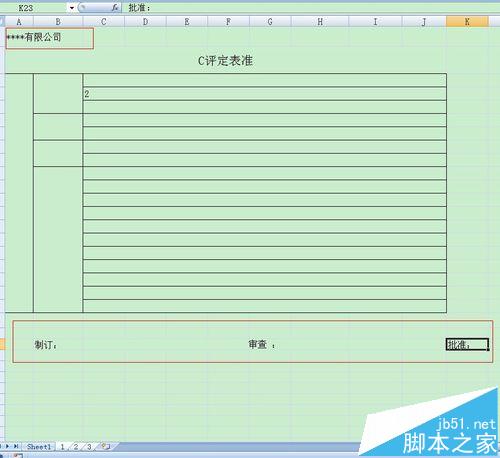This screenshot has width=500, height=458.
Task: Switch to sheet tab 3
Action: [89, 447]
